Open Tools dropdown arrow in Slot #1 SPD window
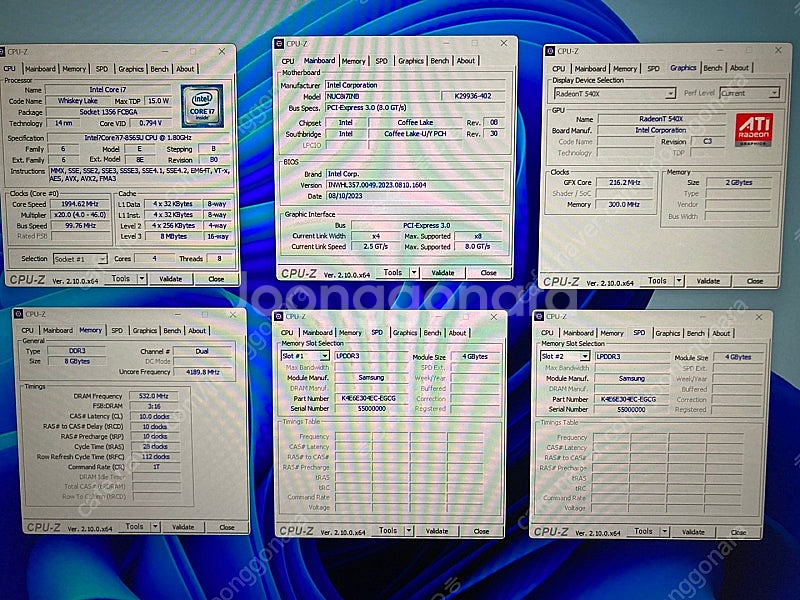This screenshot has height=600, width=800. pyautogui.click(x=408, y=531)
